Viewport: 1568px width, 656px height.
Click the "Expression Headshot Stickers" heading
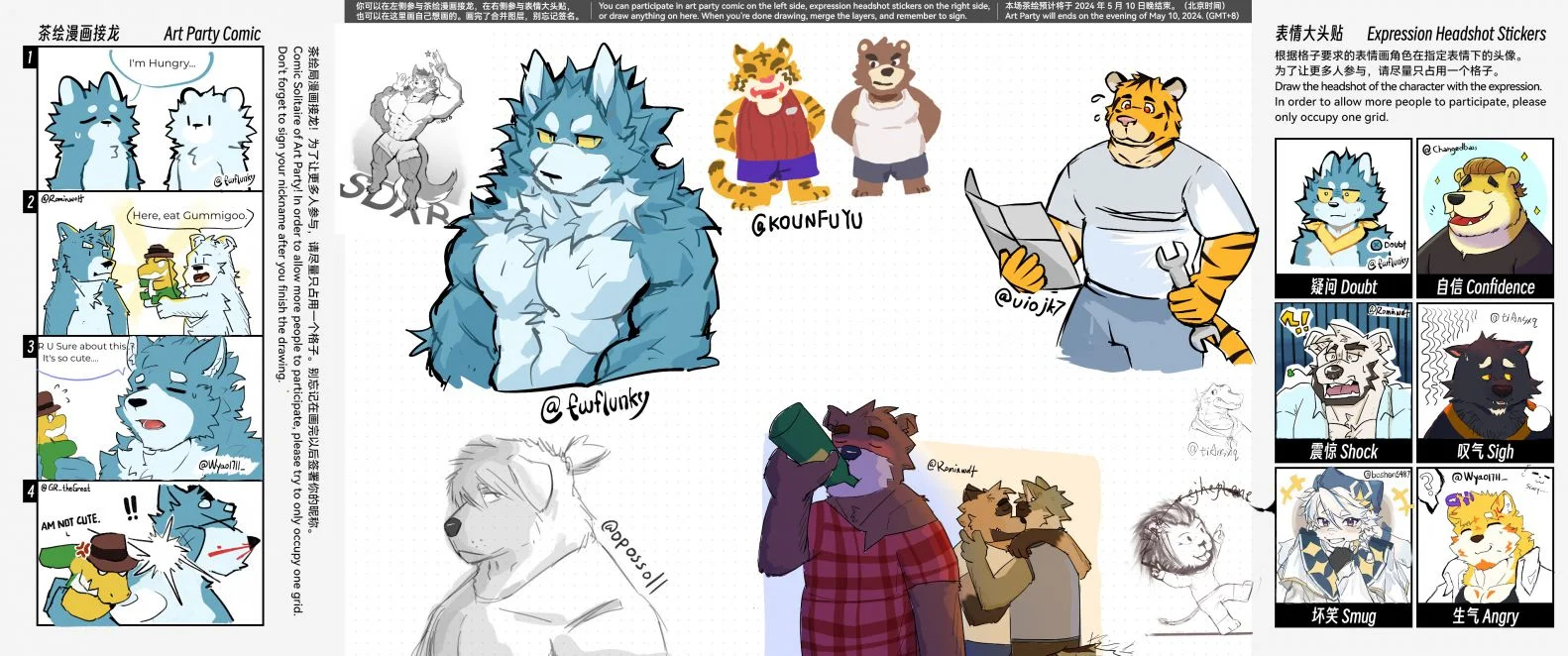pyautogui.click(x=1456, y=34)
